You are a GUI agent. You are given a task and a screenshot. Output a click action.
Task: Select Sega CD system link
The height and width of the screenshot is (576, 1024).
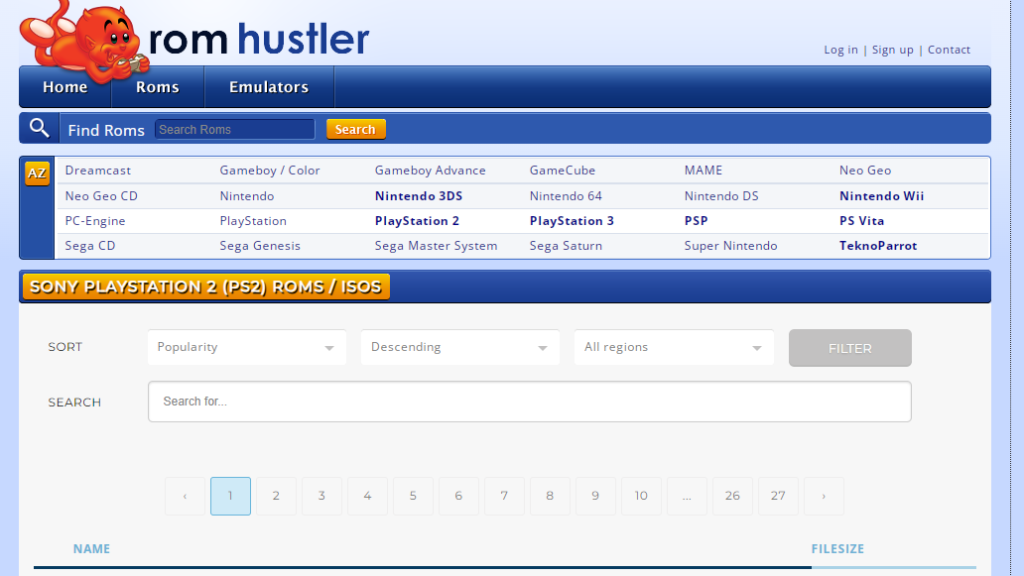(x=90, y=246)
